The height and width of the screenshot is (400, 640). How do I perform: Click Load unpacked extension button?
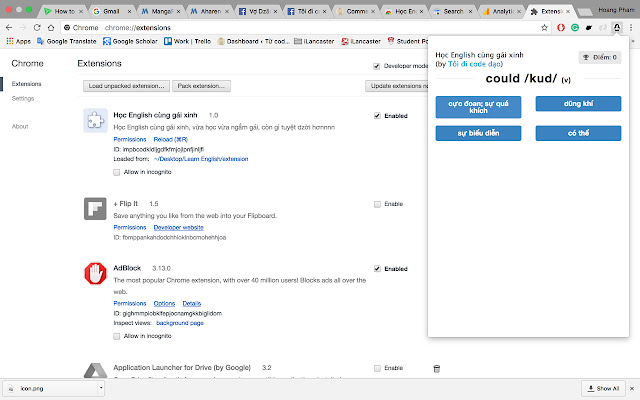click(x=127, y=86)
